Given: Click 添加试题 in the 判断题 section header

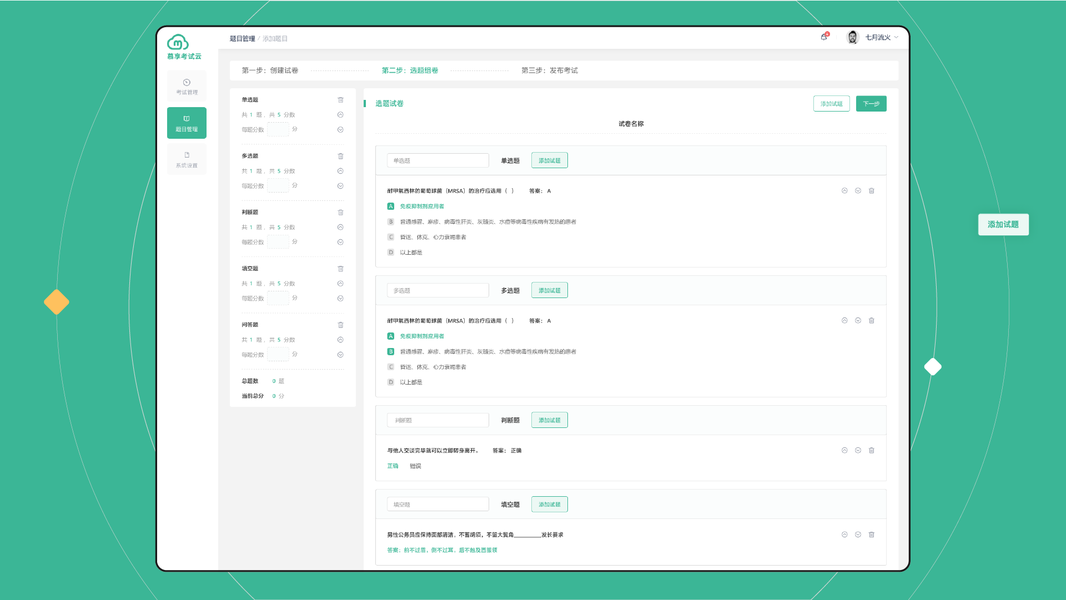Looking at the screenshot, I should [x=549, y=421].
